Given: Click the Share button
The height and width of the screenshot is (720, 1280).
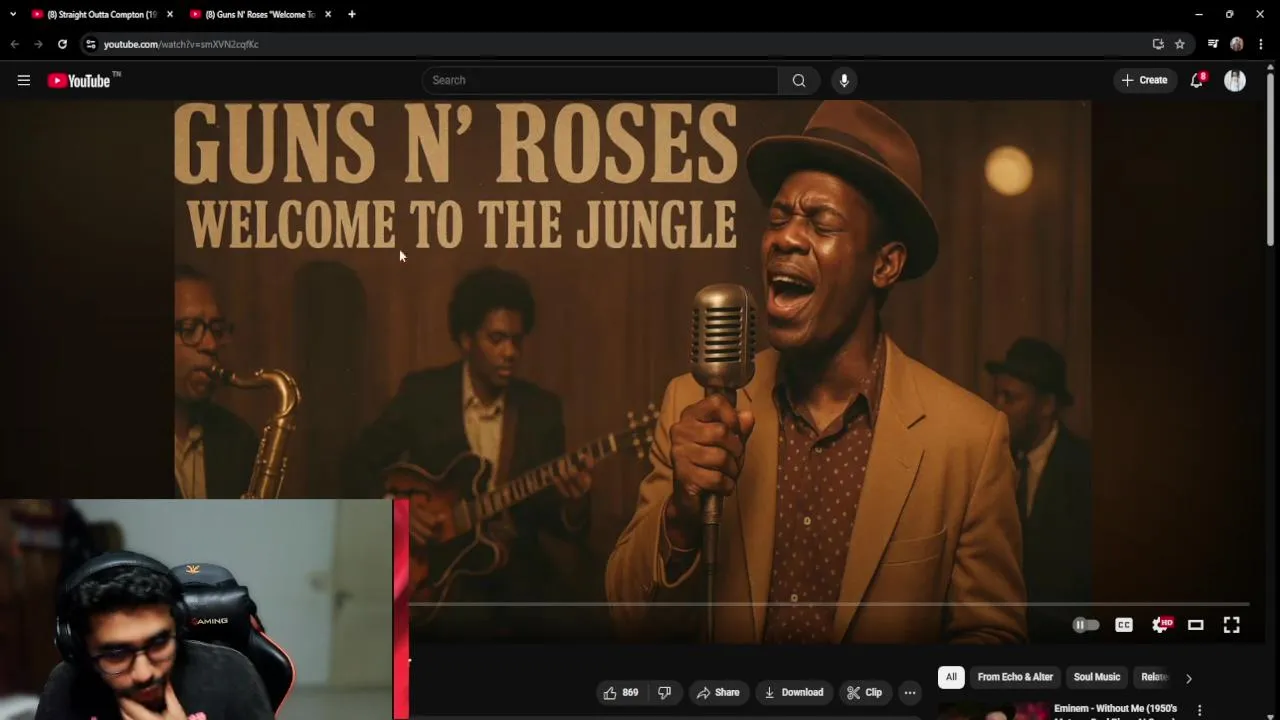Looking at the screenshot, I should 718,692.
